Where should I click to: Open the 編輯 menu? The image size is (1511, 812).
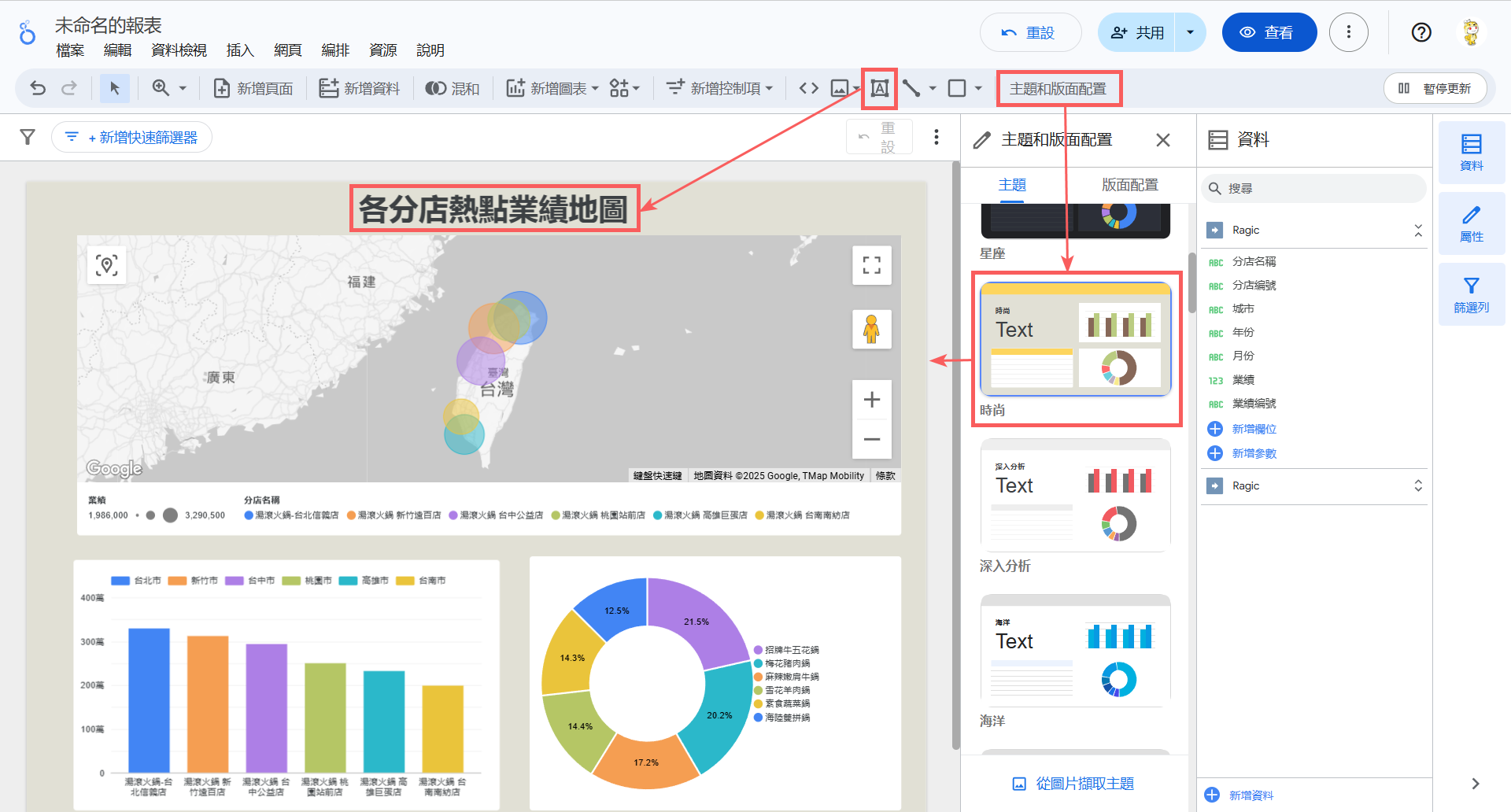tap(118, 50)
